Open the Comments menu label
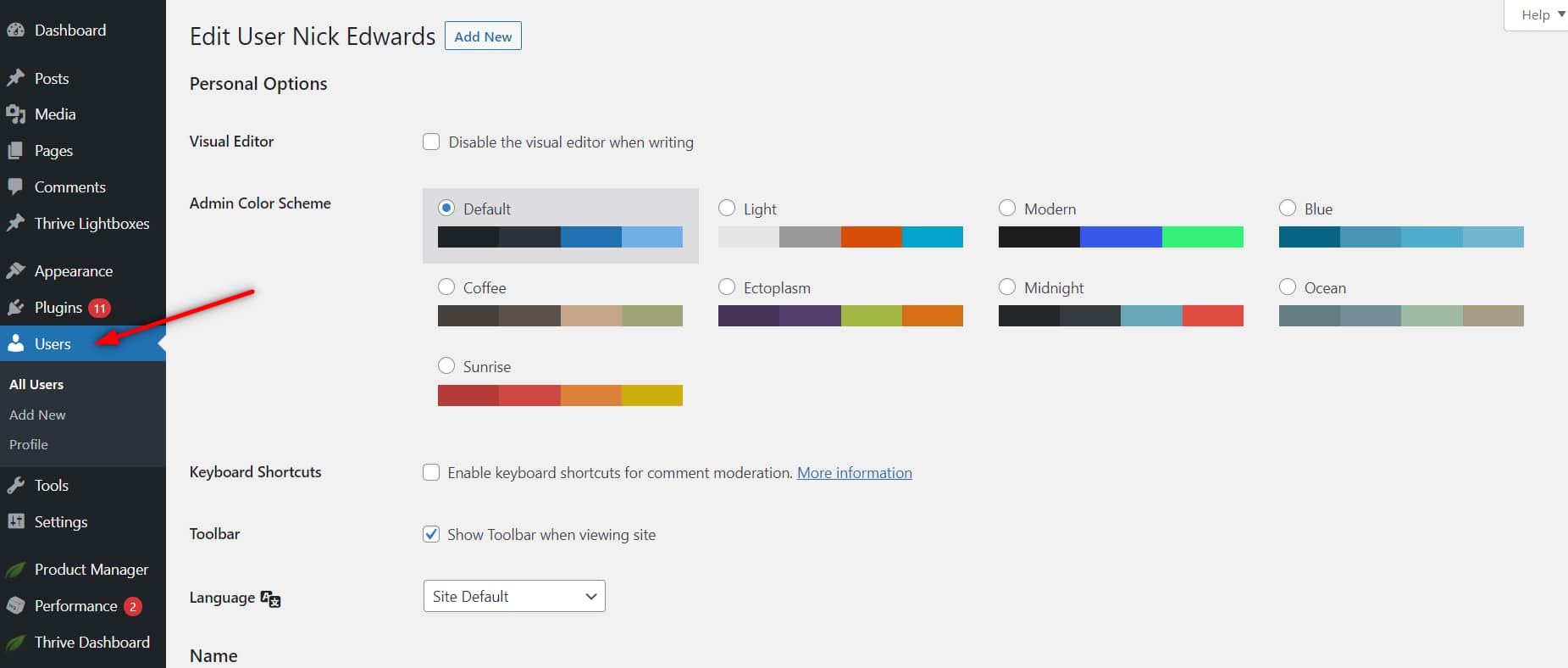The width and height of the screenshot is (1568, 668). [x=70, y=186]
